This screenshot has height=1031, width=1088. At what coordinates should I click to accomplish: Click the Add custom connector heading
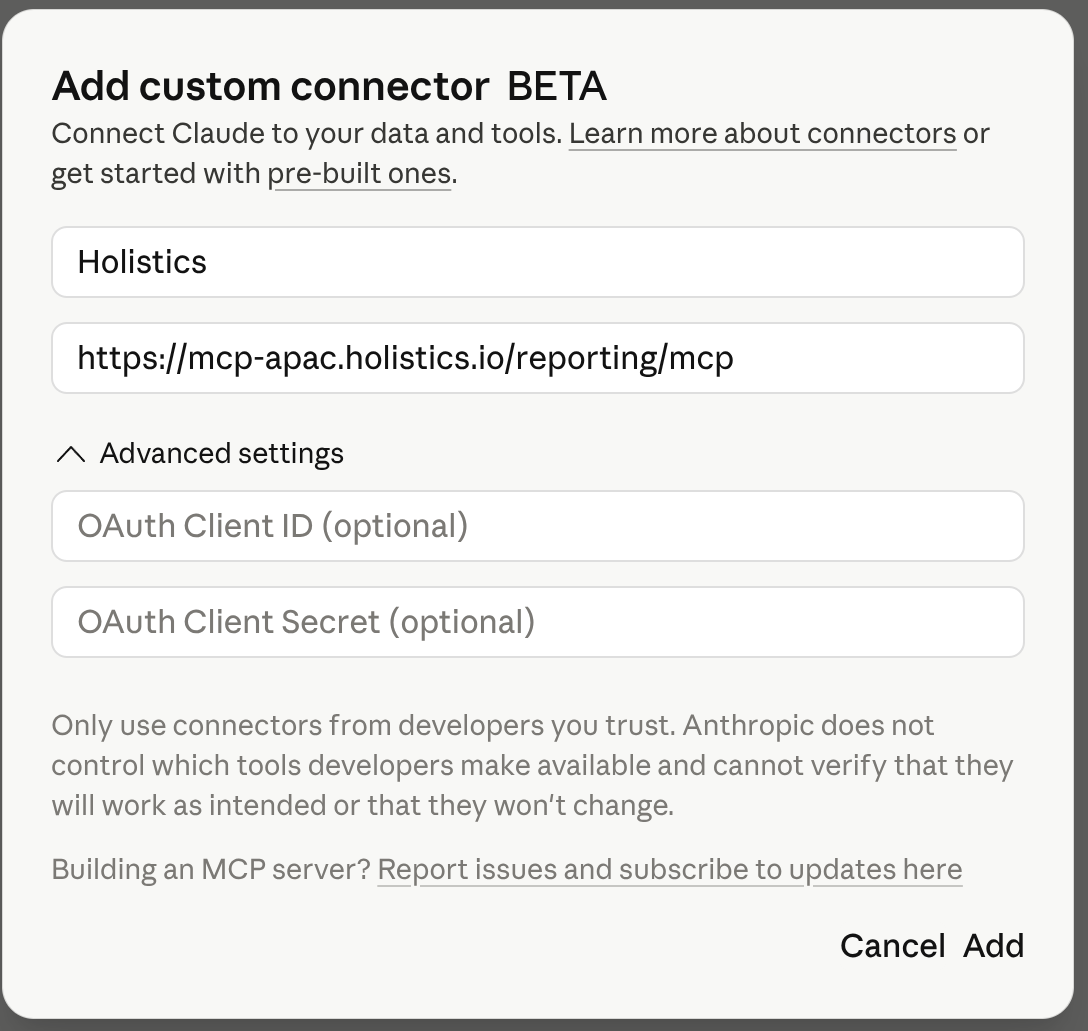point(271,87)
